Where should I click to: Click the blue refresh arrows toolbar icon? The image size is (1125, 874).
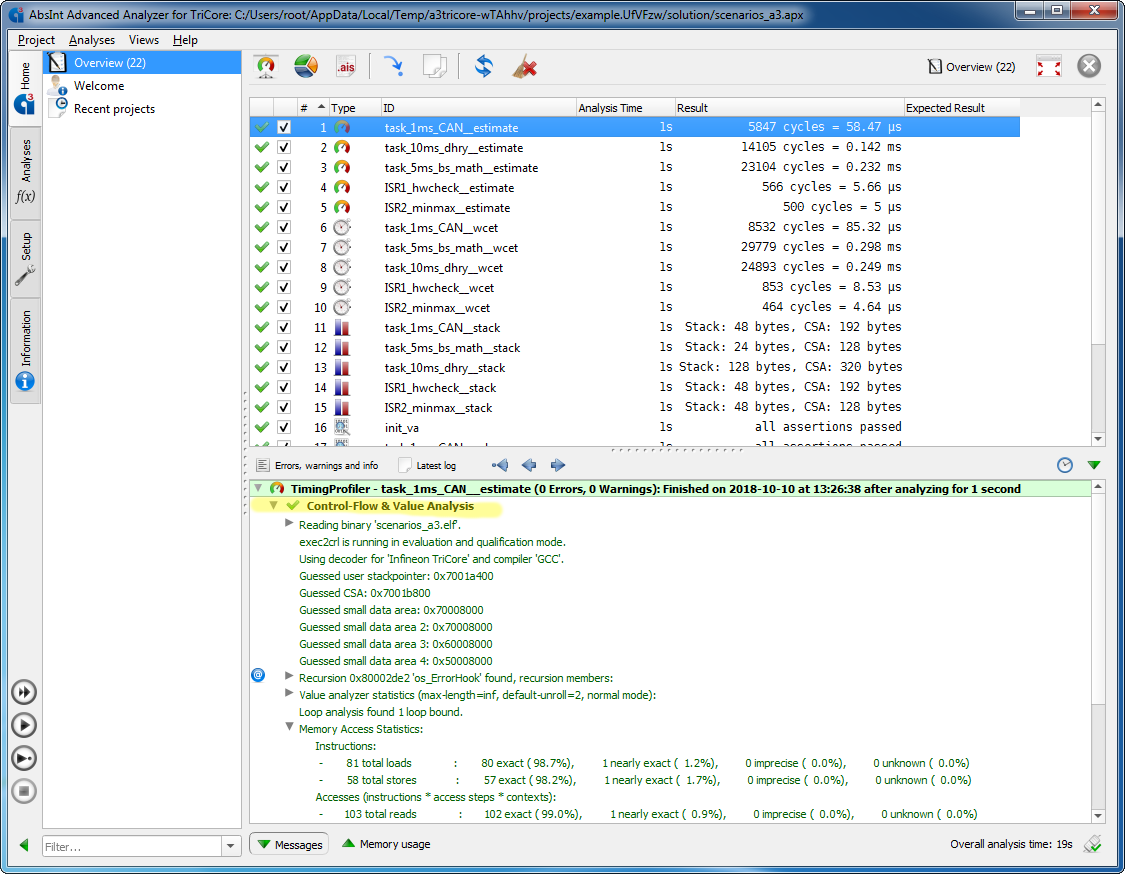tap(484, 67)
